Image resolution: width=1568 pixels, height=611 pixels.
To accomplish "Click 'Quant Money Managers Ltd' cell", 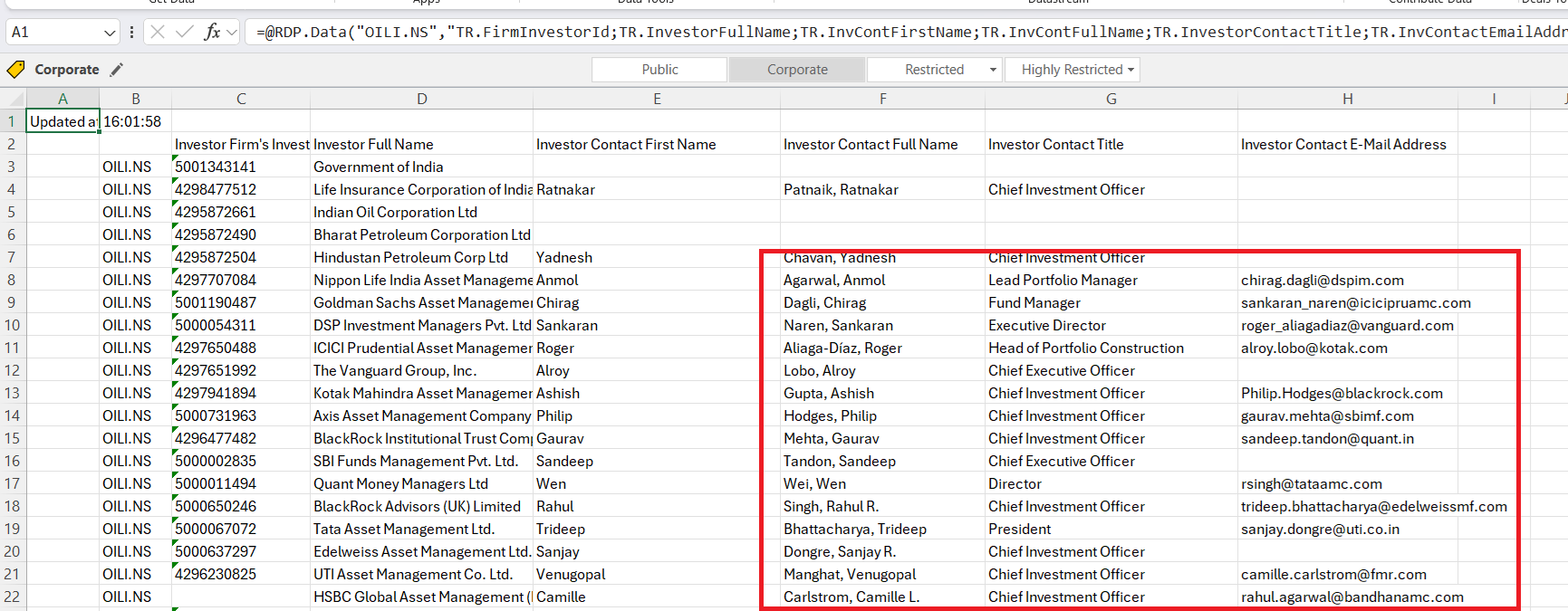I will point(422,483).
